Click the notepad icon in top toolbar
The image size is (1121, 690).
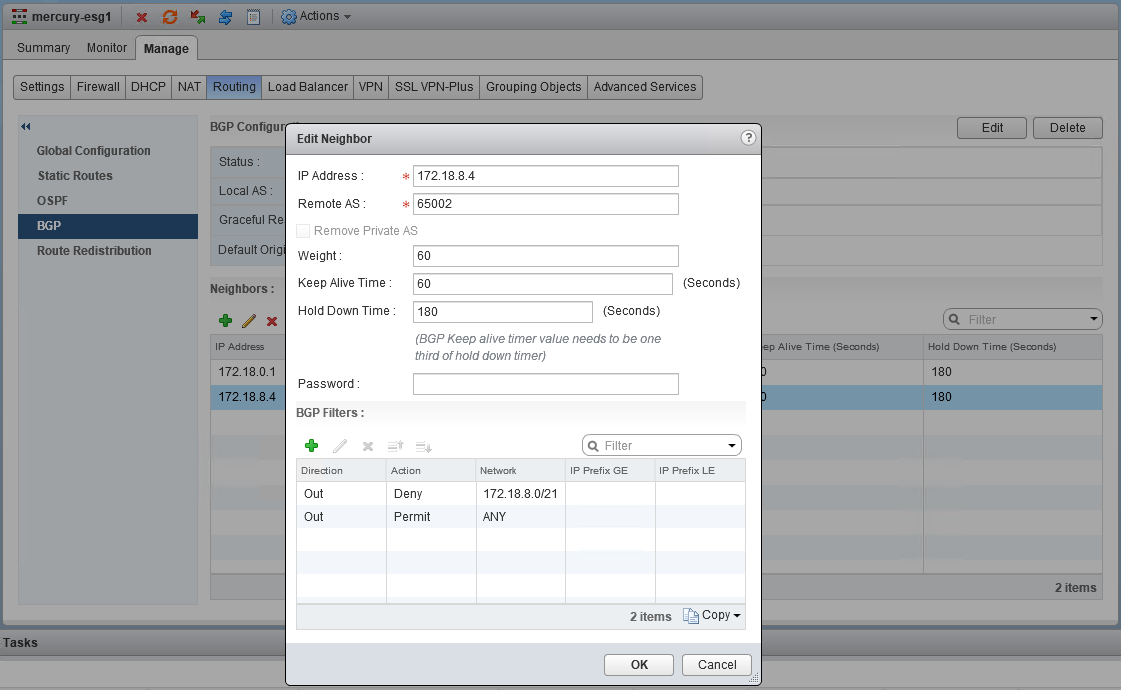[253, 17]
